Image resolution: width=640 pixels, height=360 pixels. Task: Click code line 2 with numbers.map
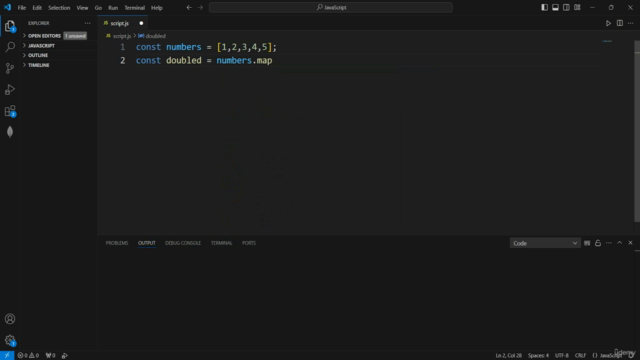204,60
